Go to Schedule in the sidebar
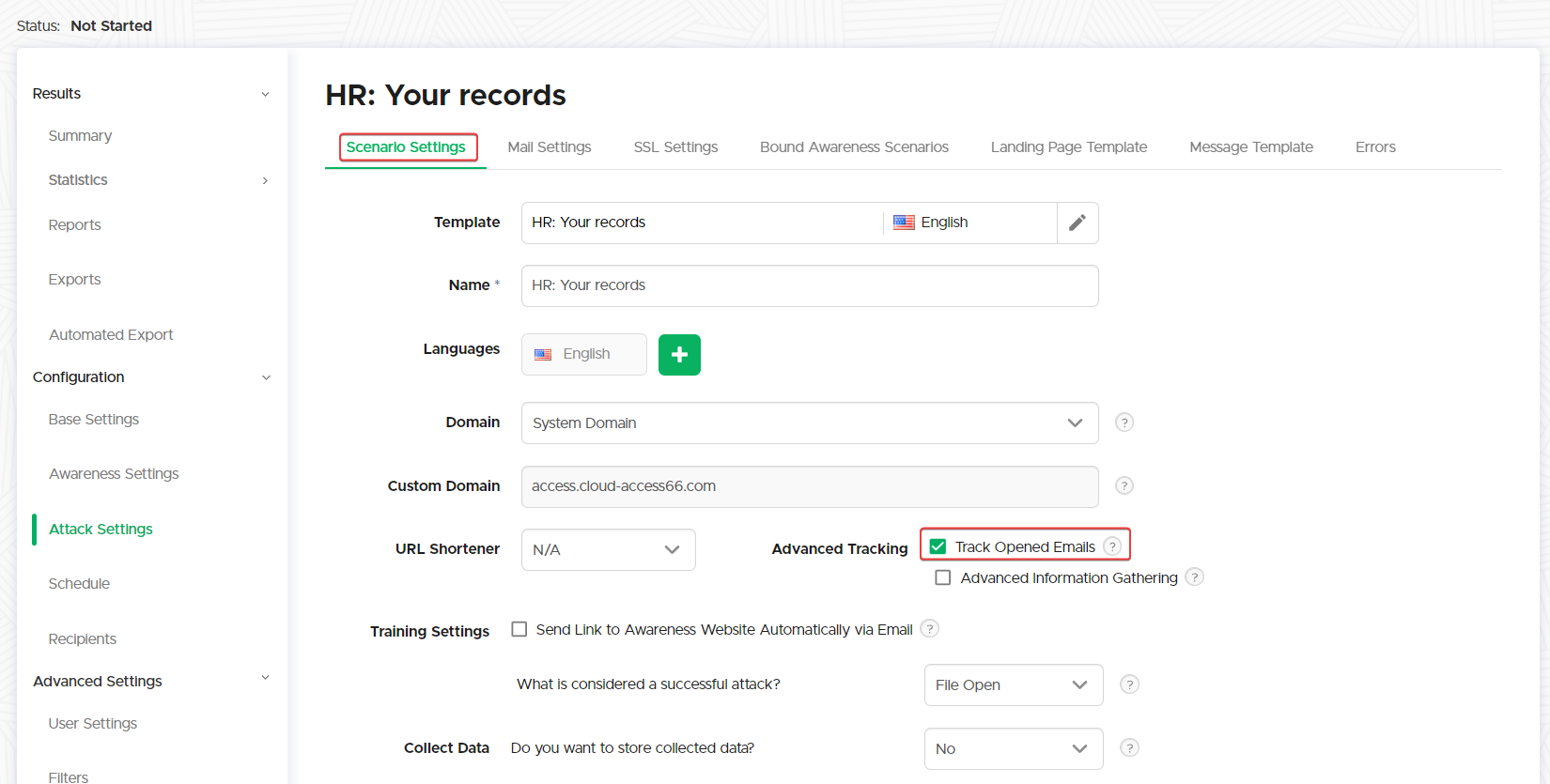The image size is (1550, 784). pos(79,584)
